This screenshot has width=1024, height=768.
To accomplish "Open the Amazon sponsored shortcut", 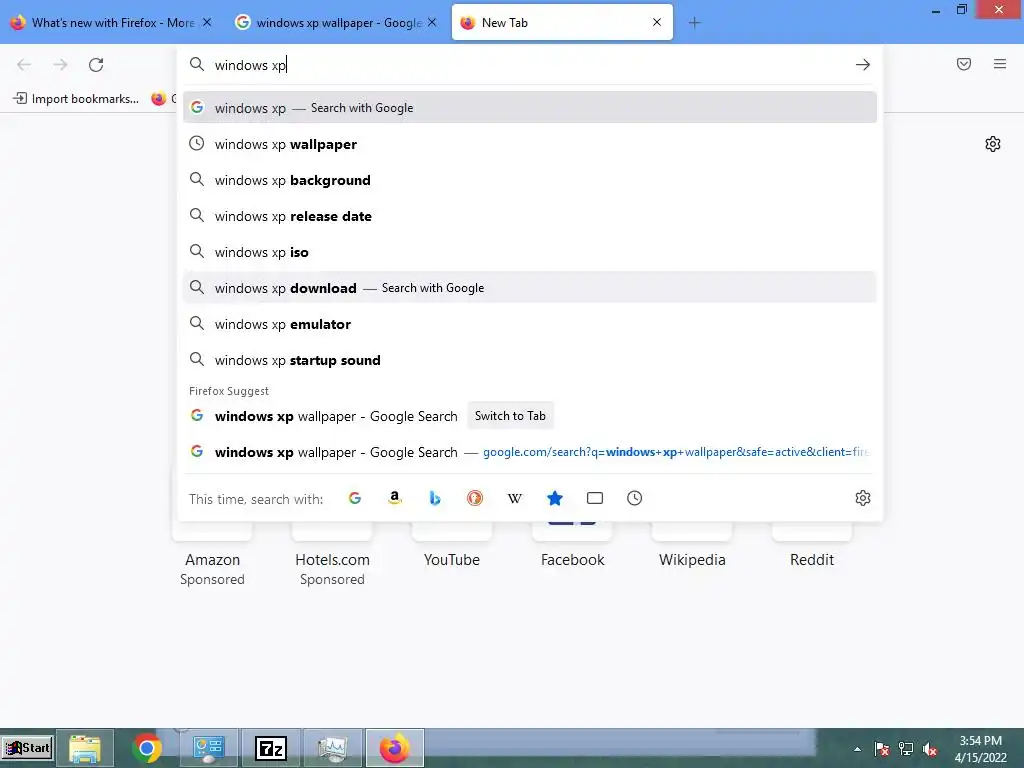I will pos(212,560).
